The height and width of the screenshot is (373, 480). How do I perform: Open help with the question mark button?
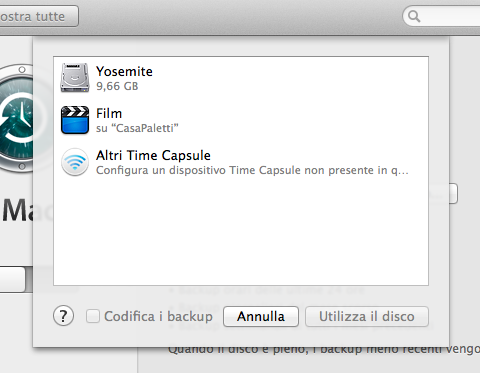63,316
